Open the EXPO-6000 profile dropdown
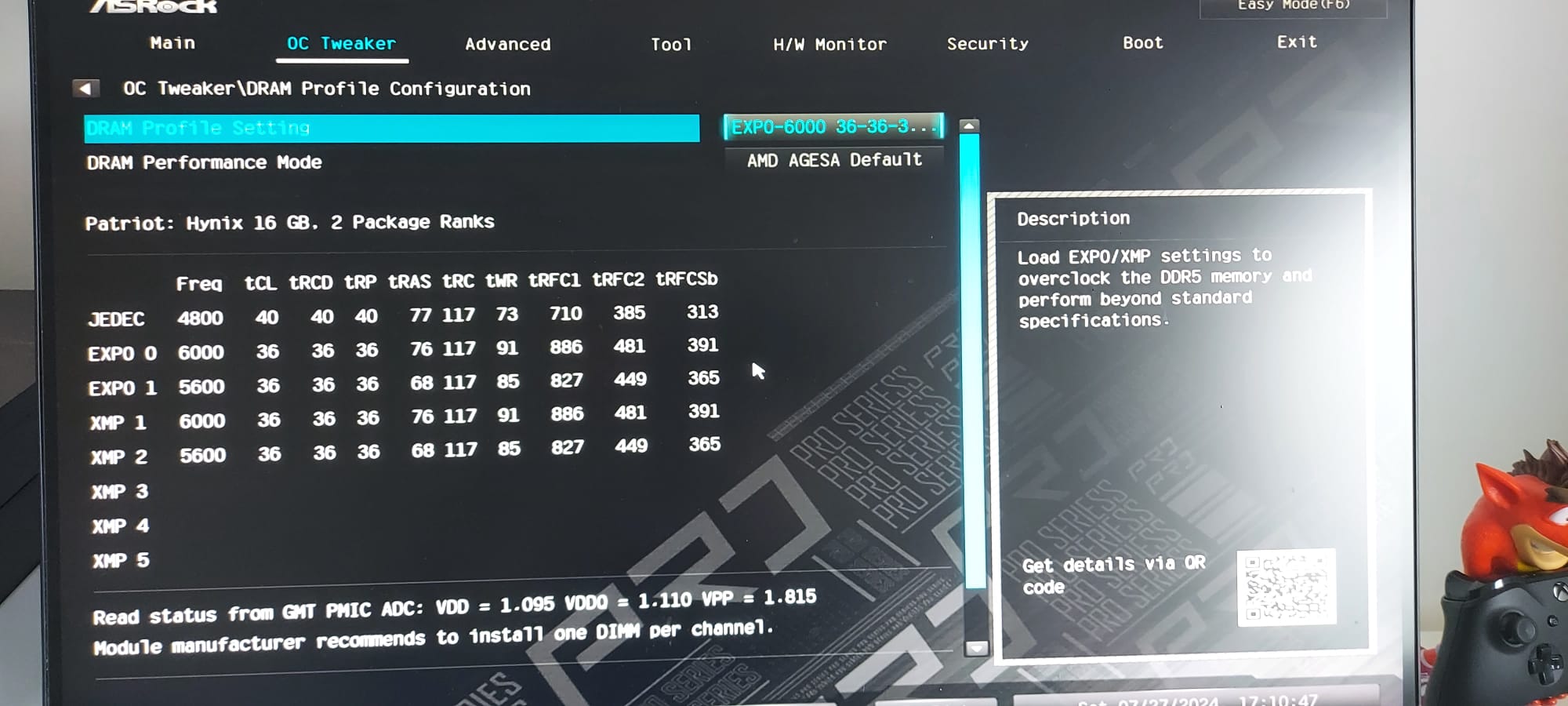Image resolution: width=1568 pixels, height=706 pixels. 833,126
